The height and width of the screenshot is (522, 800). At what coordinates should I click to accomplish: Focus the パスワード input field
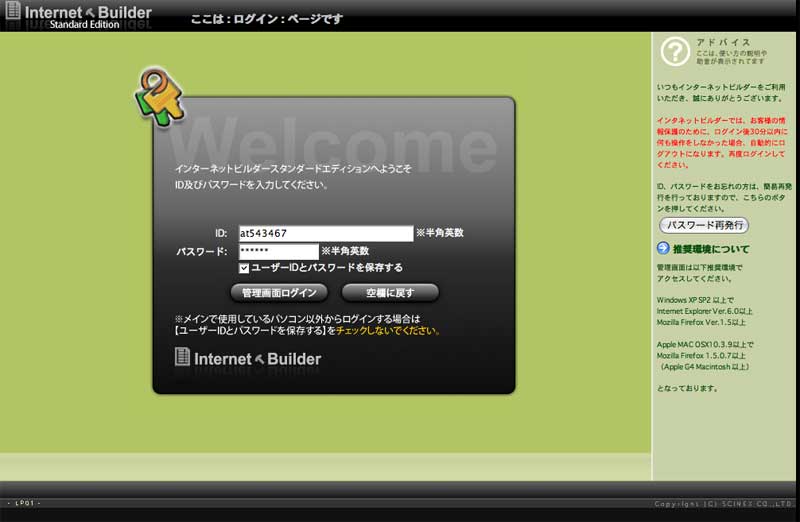coord(278,251)
